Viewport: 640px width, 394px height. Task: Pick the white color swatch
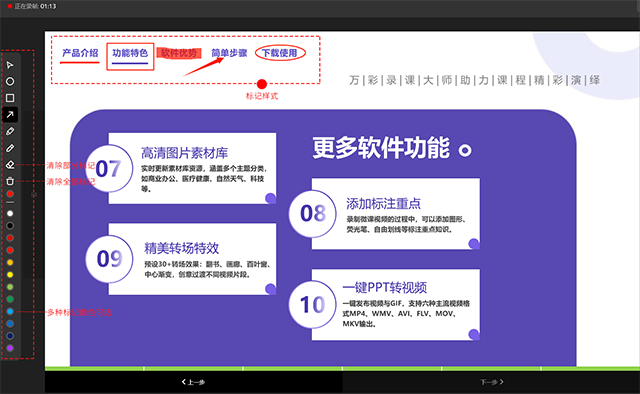click(10, 213)
